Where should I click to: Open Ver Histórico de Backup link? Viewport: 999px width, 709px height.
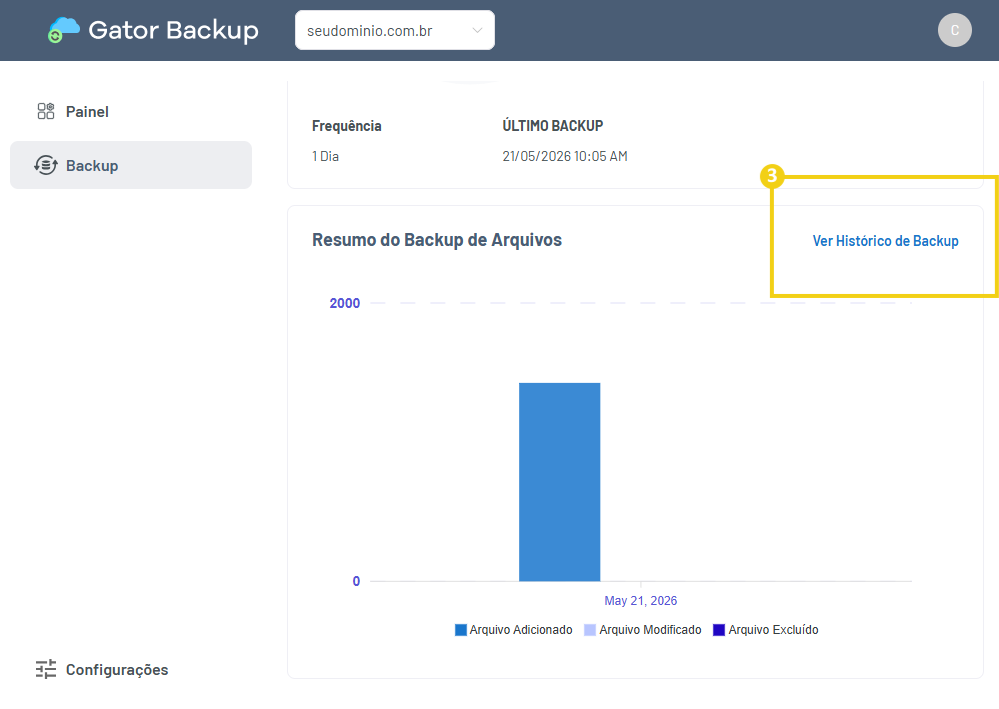click(885, 241)
